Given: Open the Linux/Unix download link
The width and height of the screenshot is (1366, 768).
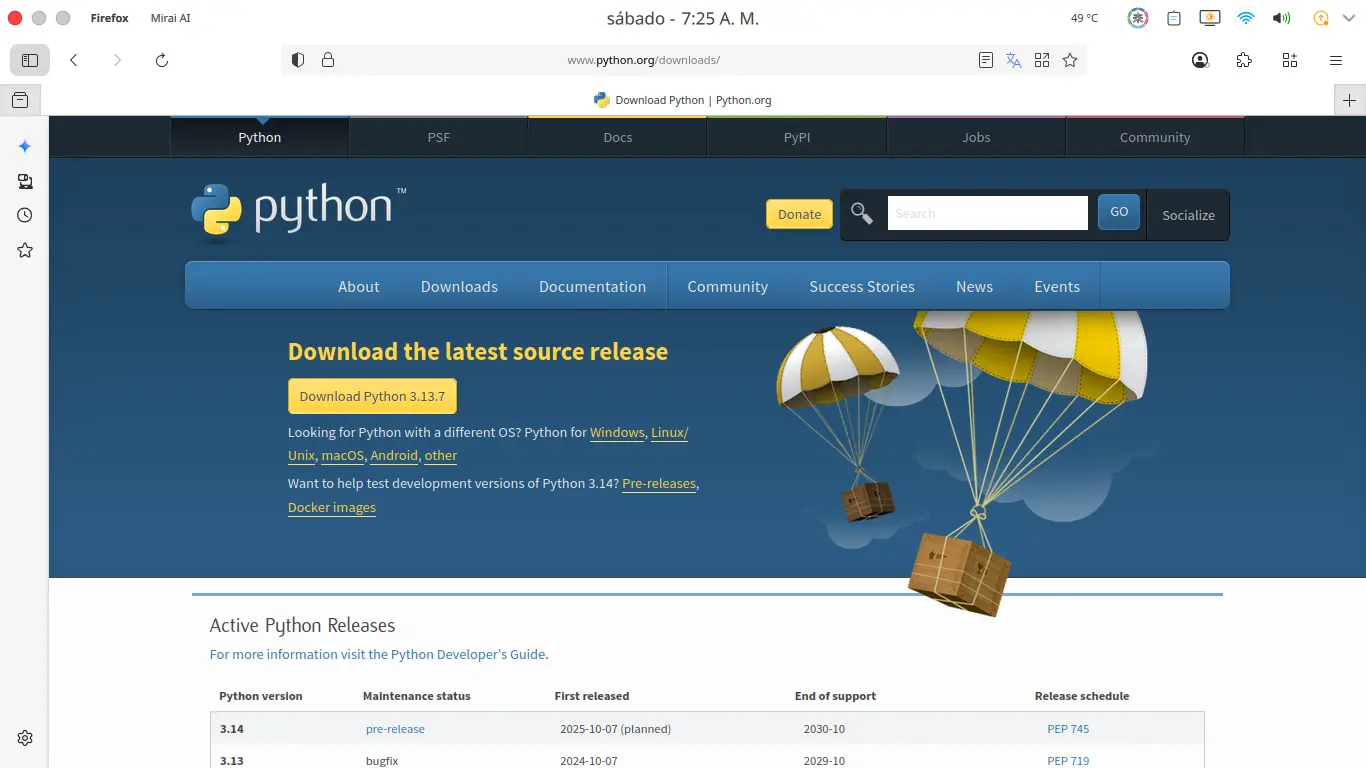Looking at the screenshot, I should [x=669, y=433].
